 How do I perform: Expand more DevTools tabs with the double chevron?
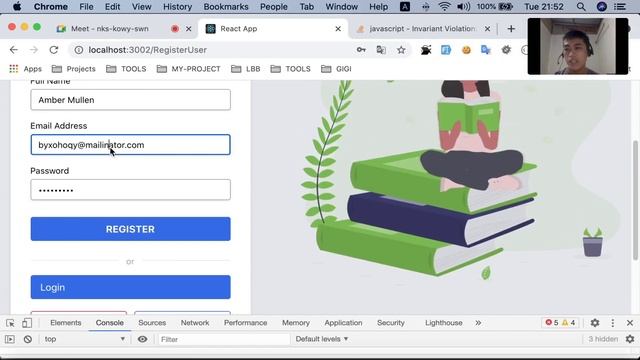(478, 323)
